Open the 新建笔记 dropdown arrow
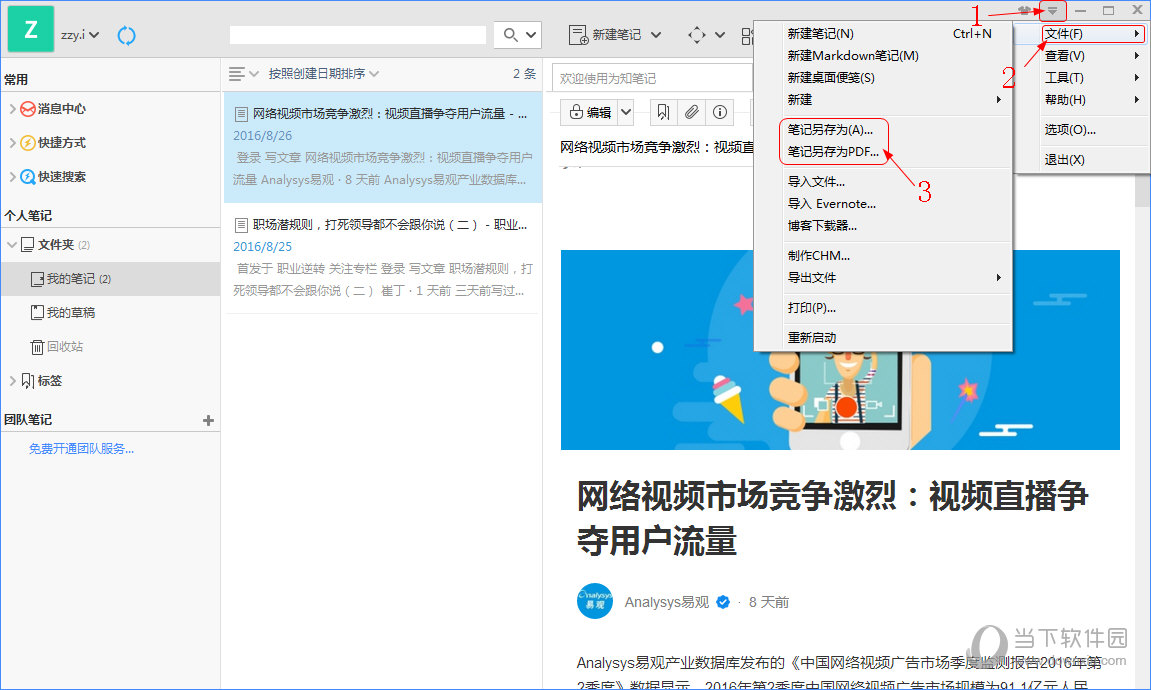The height and width of the screenshot is (690, 1151). (657, 33)
